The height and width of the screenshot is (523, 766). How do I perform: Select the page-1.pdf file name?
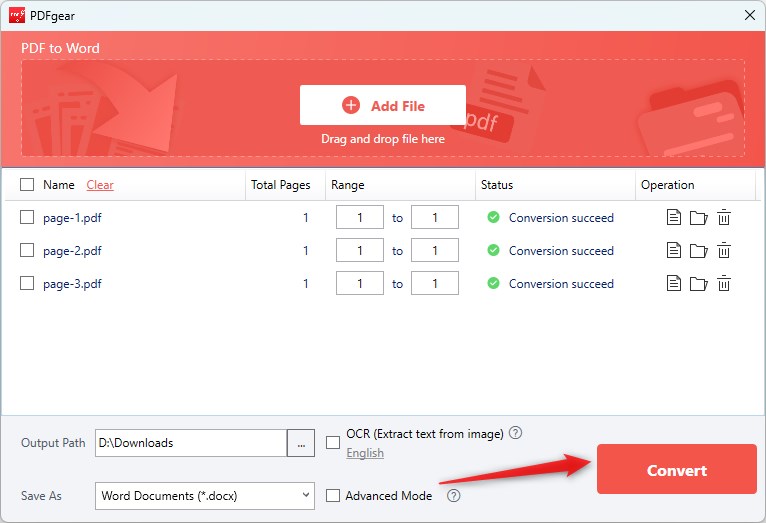click(72, 218)
